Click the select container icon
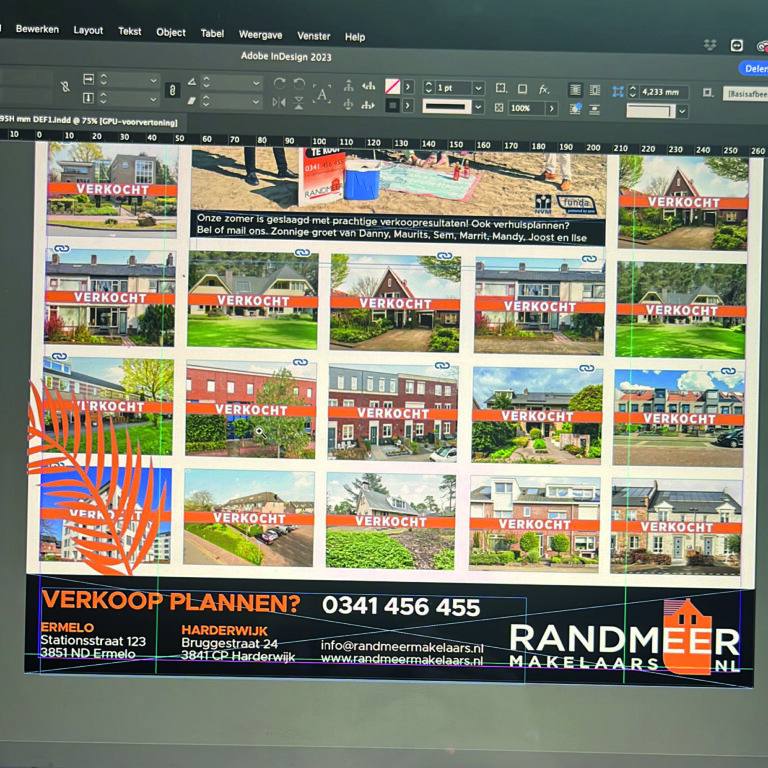This screenshot has height=768, width=768. (x=348, y=85)
